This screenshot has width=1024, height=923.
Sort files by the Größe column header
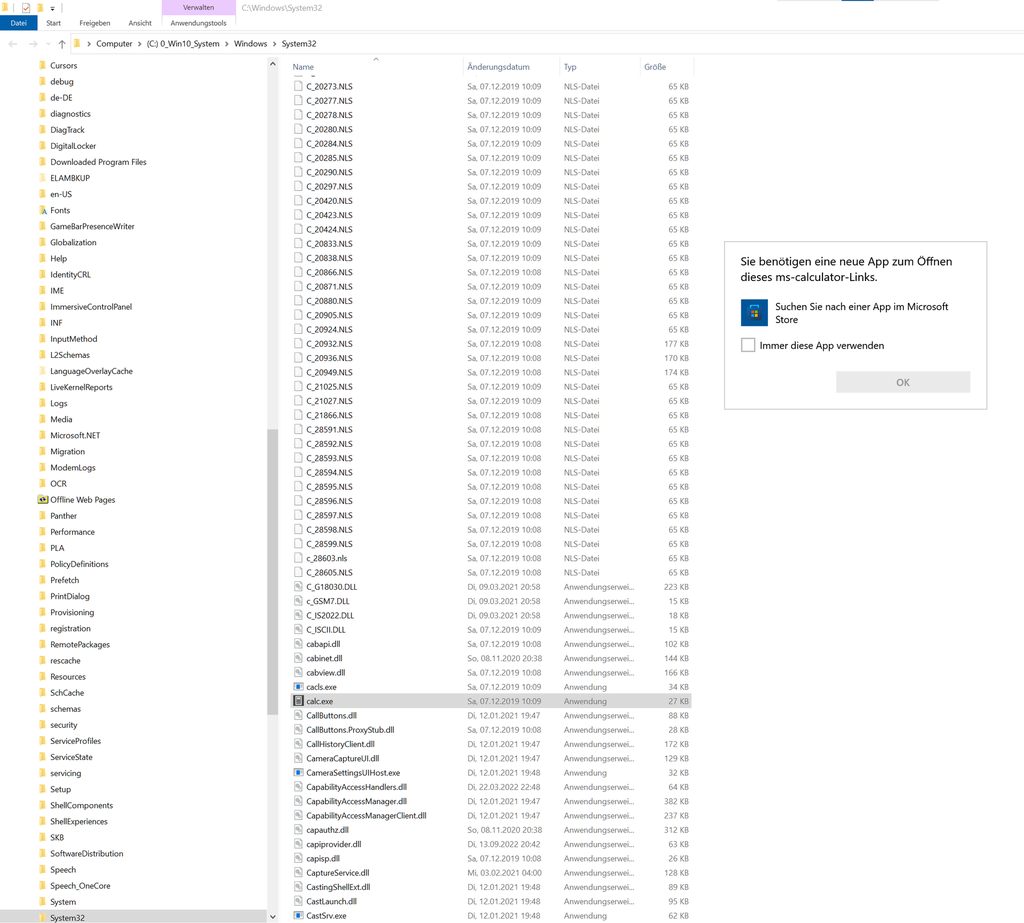655,66
